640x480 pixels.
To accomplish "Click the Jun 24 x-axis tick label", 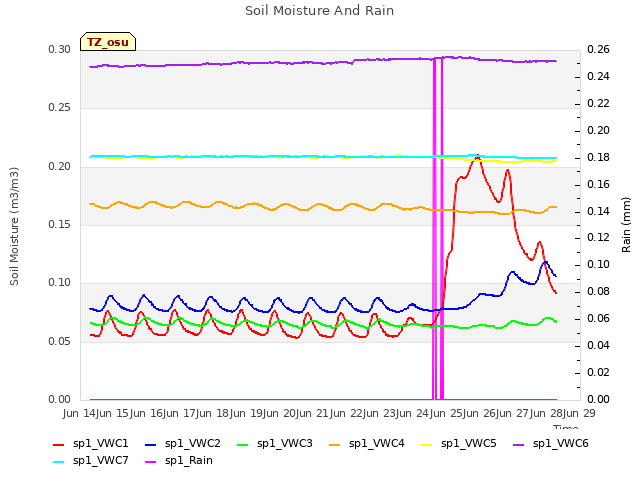I will pyautogui.click(x=414, y=413).
